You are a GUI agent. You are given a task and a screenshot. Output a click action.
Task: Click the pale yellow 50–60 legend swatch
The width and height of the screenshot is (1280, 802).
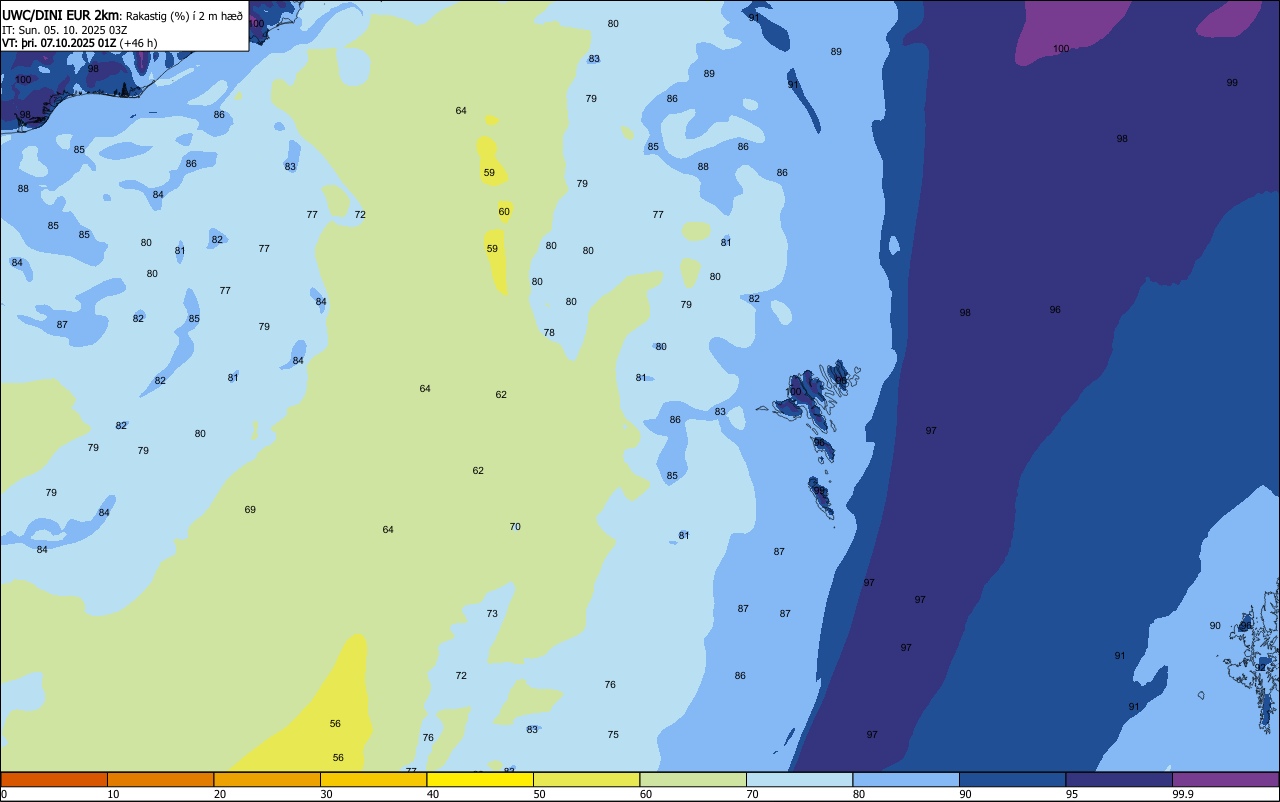586,779
